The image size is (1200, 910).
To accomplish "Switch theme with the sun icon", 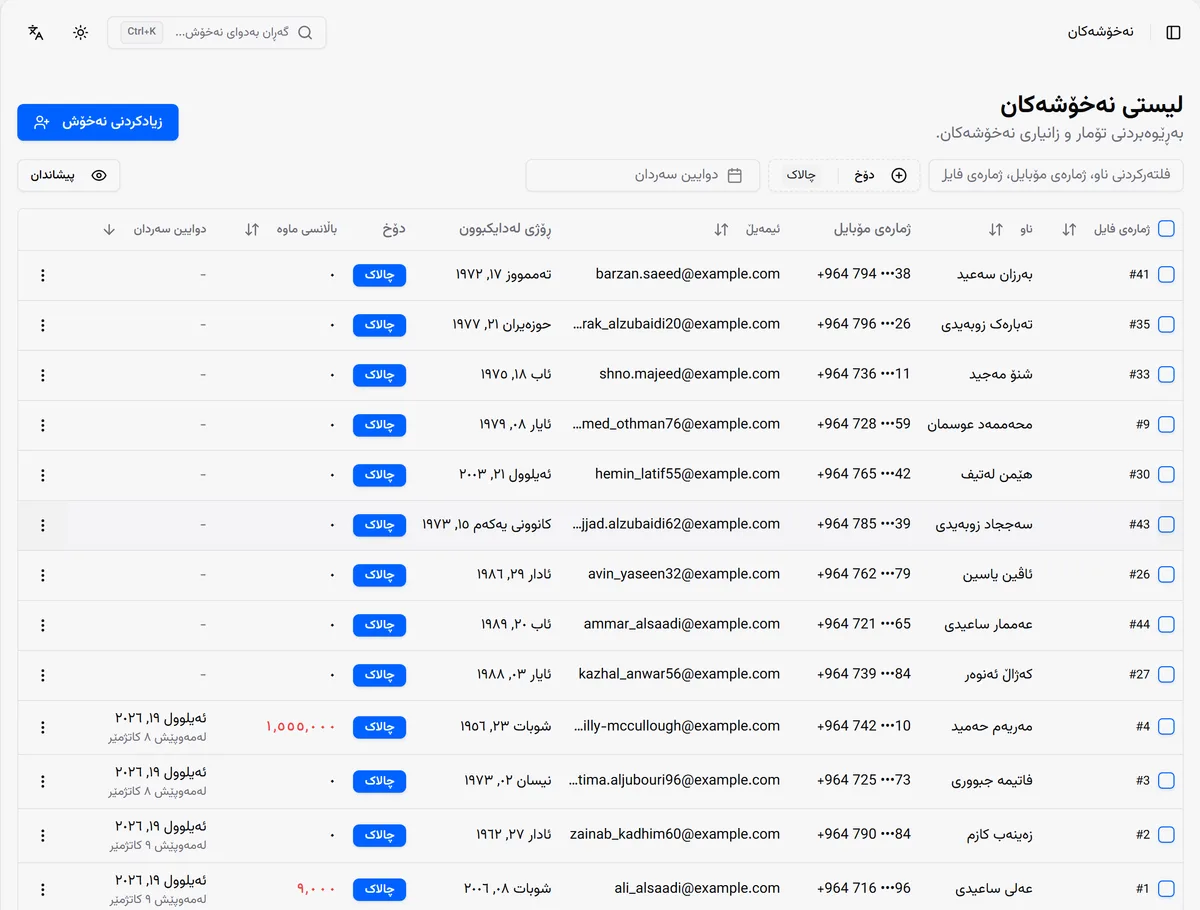I will pyautogui.click(x=81, y=32).
